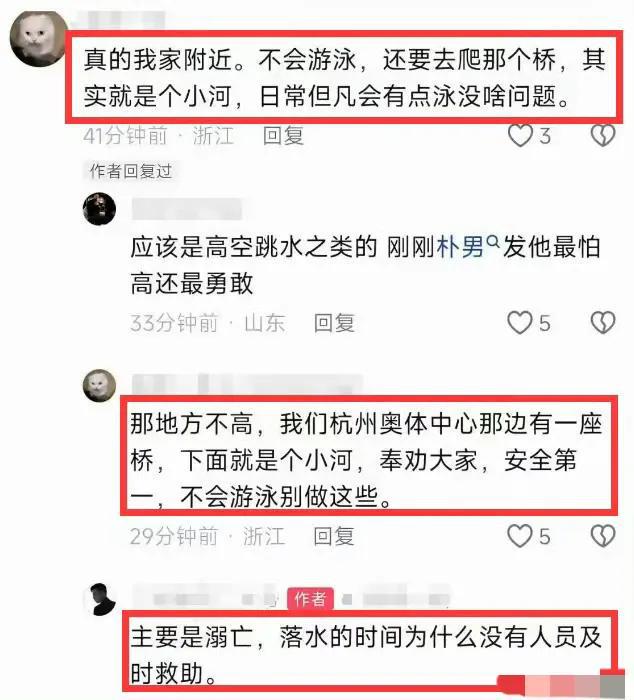Reply to the 33分钟前 山东 comment
The height and width of the screenshot is (700, 634).
(x=334, y=323)
